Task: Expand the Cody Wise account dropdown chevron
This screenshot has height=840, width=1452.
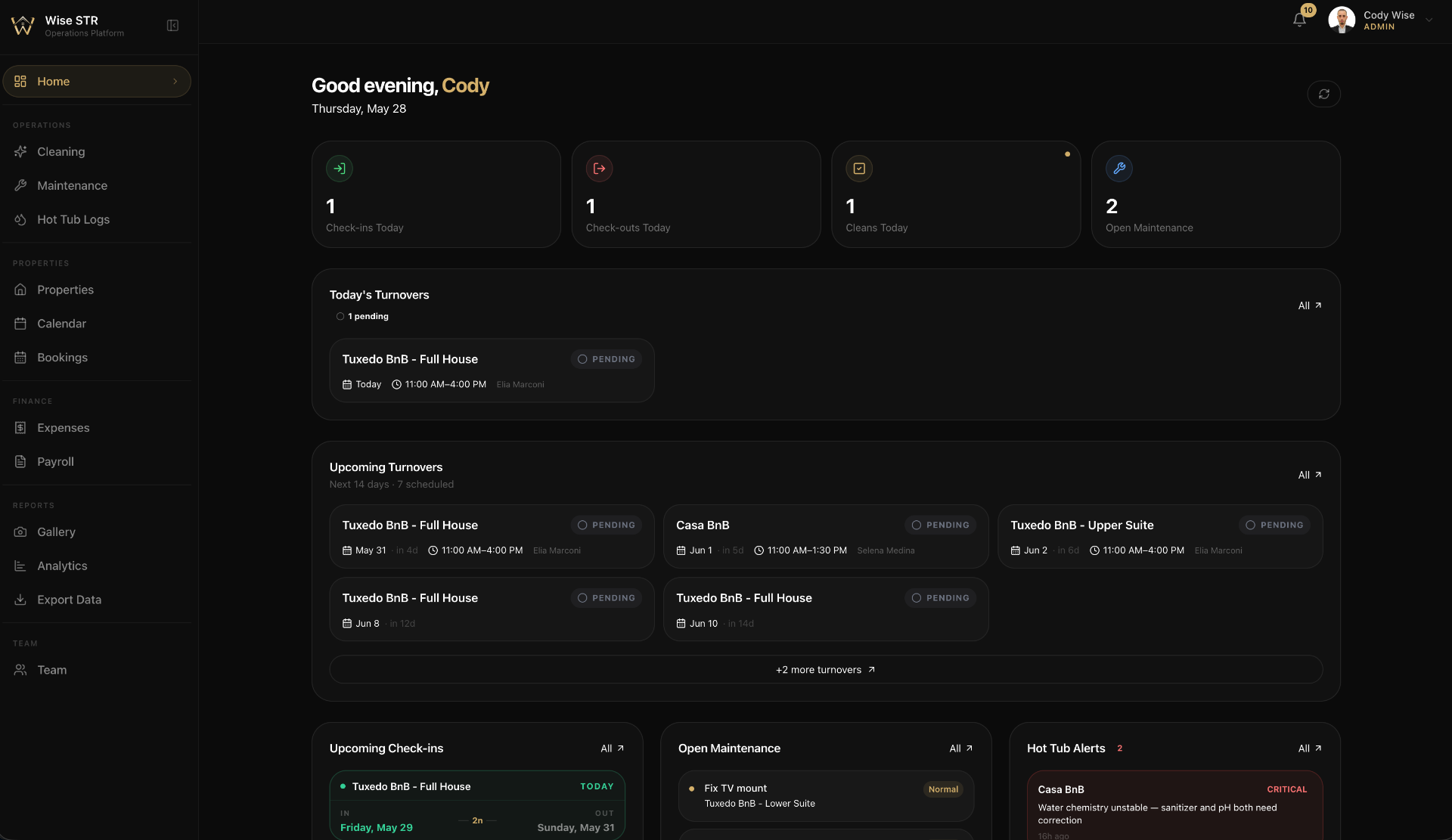Action: tap(1429, 20)
